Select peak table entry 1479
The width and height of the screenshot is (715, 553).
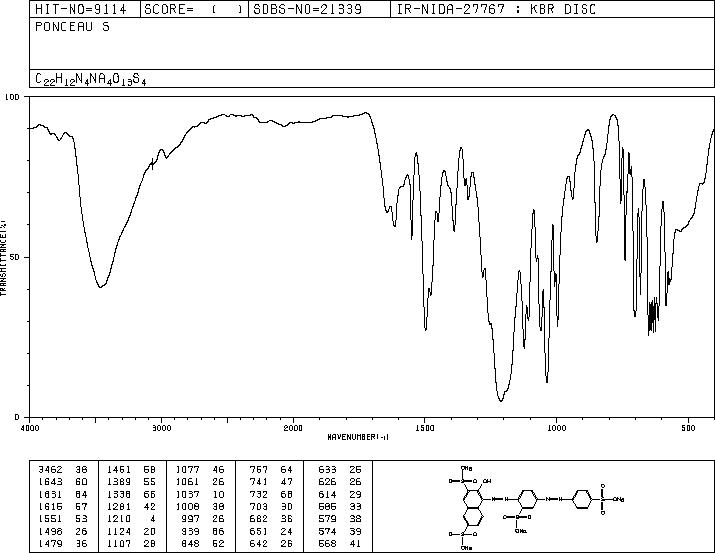pos(50,543)
